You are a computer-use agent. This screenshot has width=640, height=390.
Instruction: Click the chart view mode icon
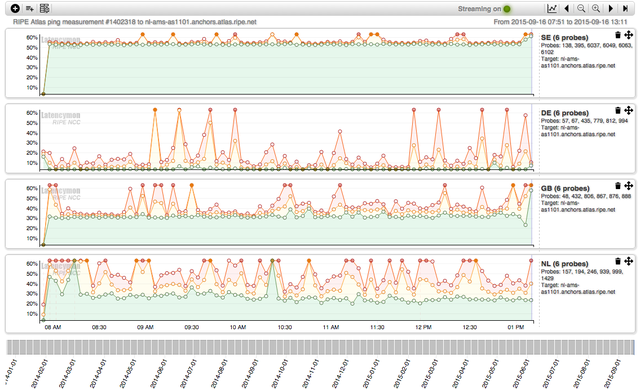pyautogui.click(x=552, y=8)
